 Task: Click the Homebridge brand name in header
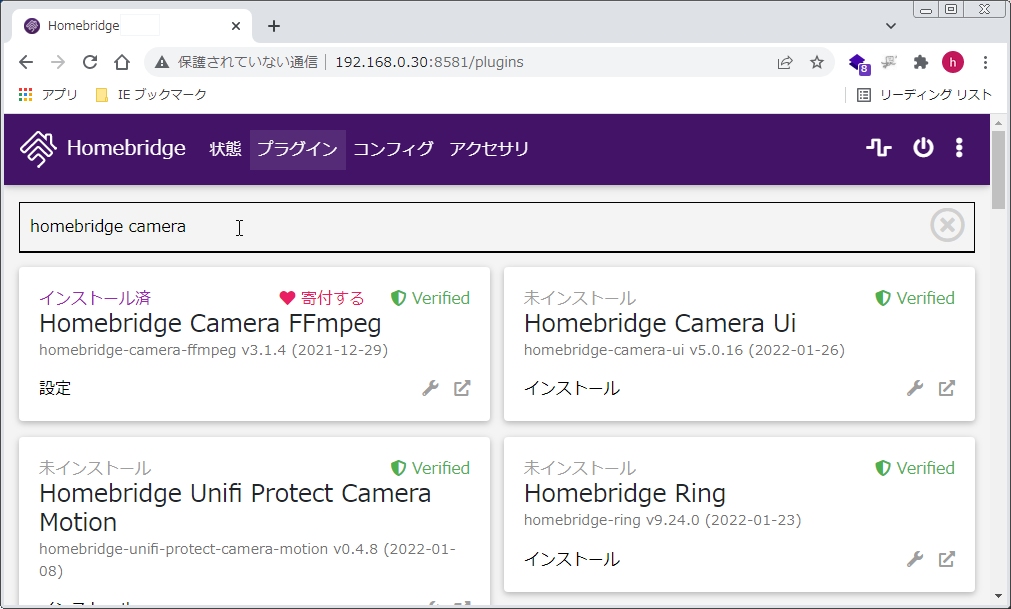[126, 148]
